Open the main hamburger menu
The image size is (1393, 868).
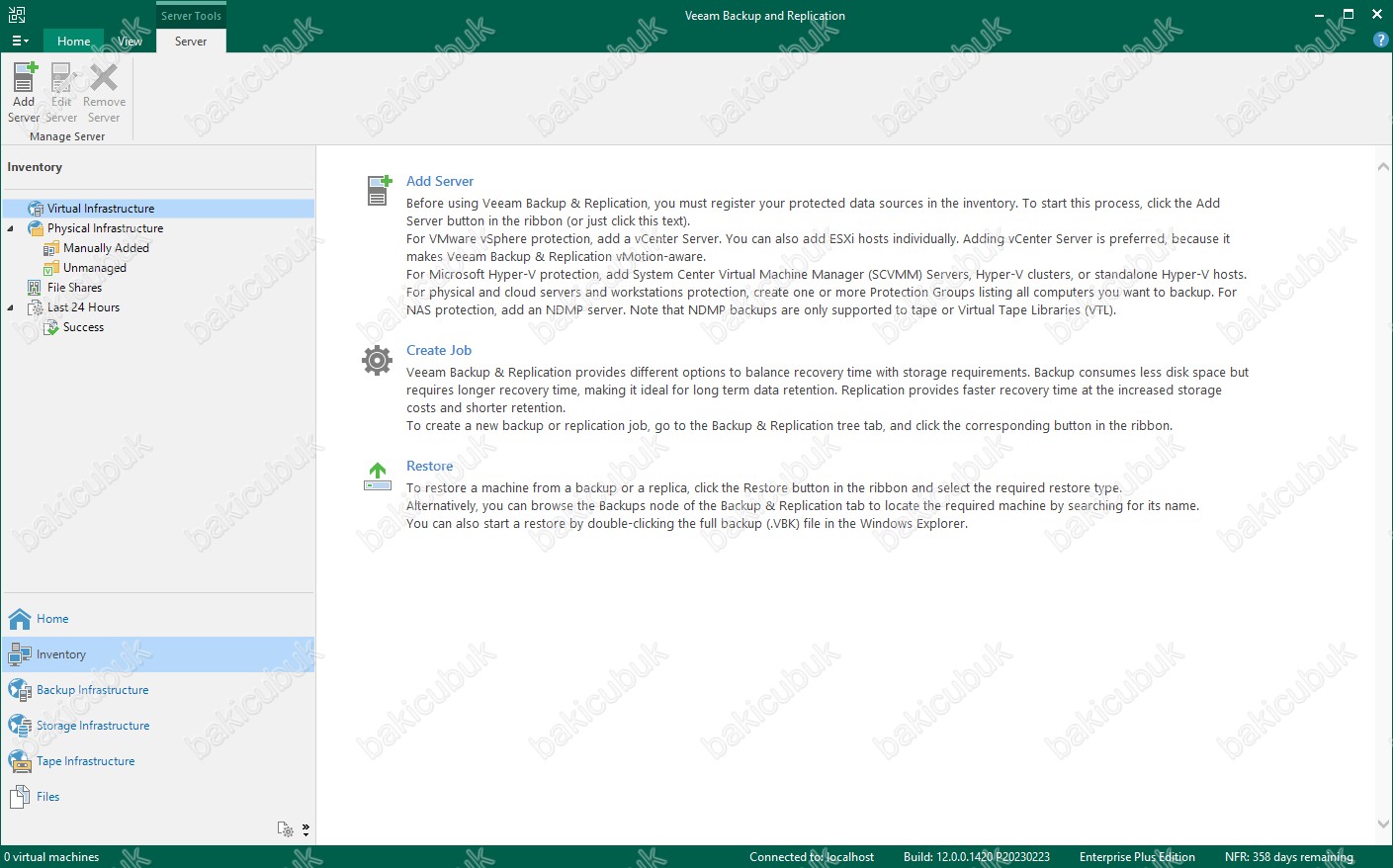click(x=20, y=41)
